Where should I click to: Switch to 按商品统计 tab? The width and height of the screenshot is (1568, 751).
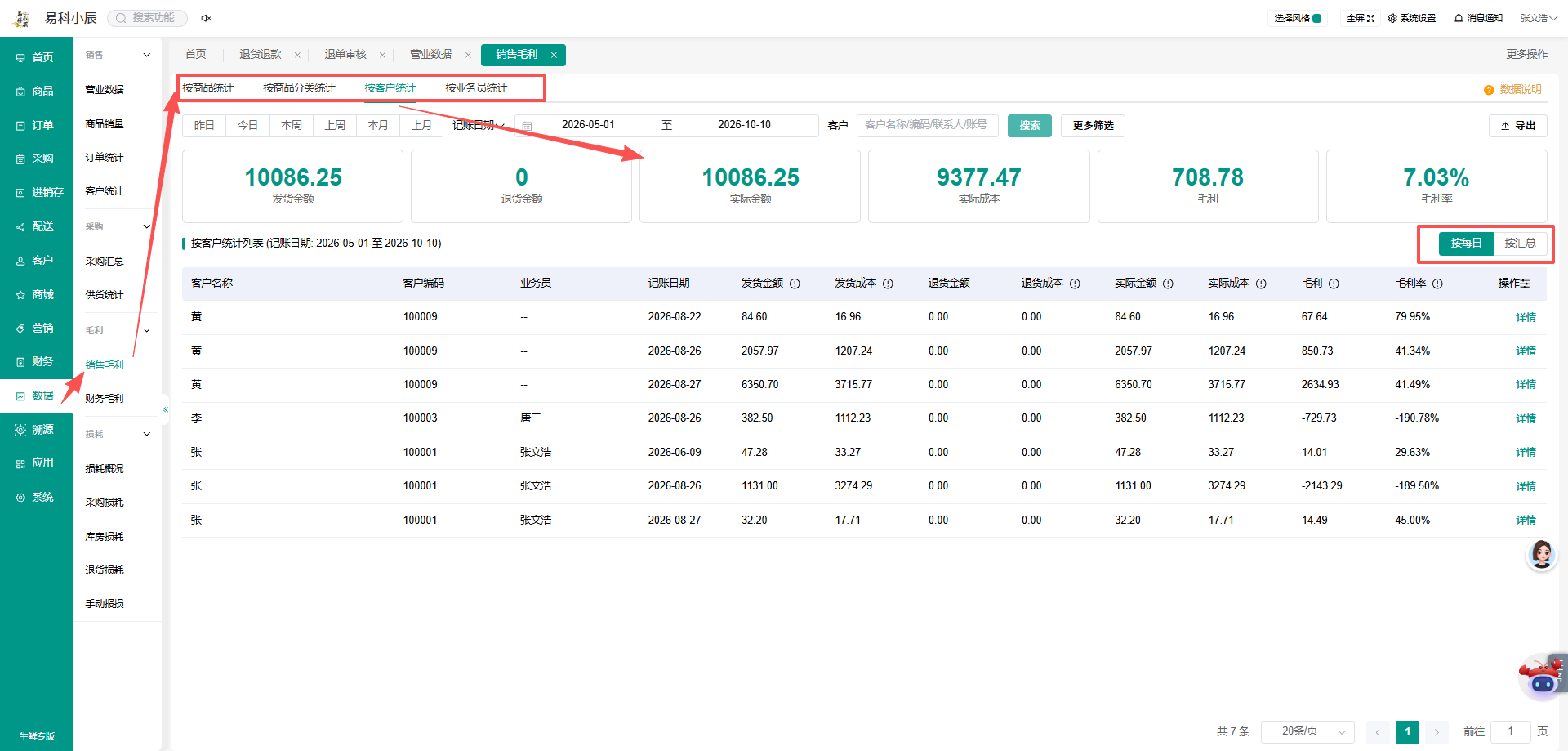pos(207,87)
